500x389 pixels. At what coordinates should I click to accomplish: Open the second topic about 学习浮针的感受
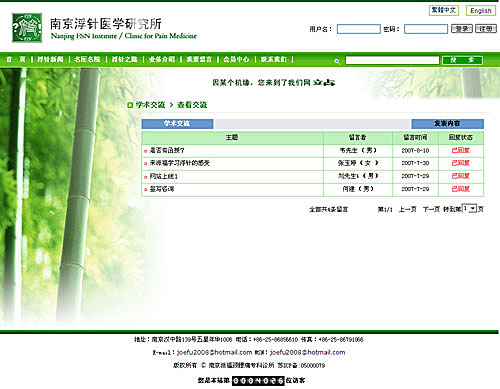pyautogui.click(x=180, y=163)
